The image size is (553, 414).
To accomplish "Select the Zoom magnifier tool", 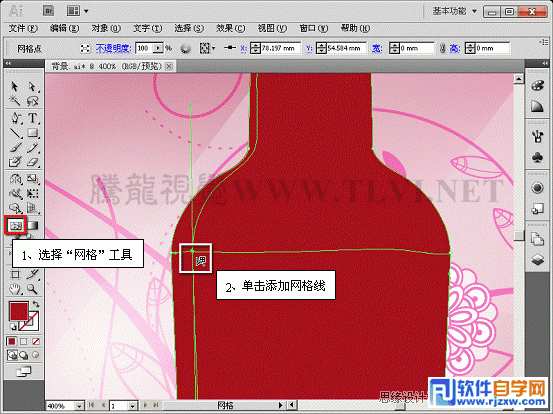I will coord(32,289).
